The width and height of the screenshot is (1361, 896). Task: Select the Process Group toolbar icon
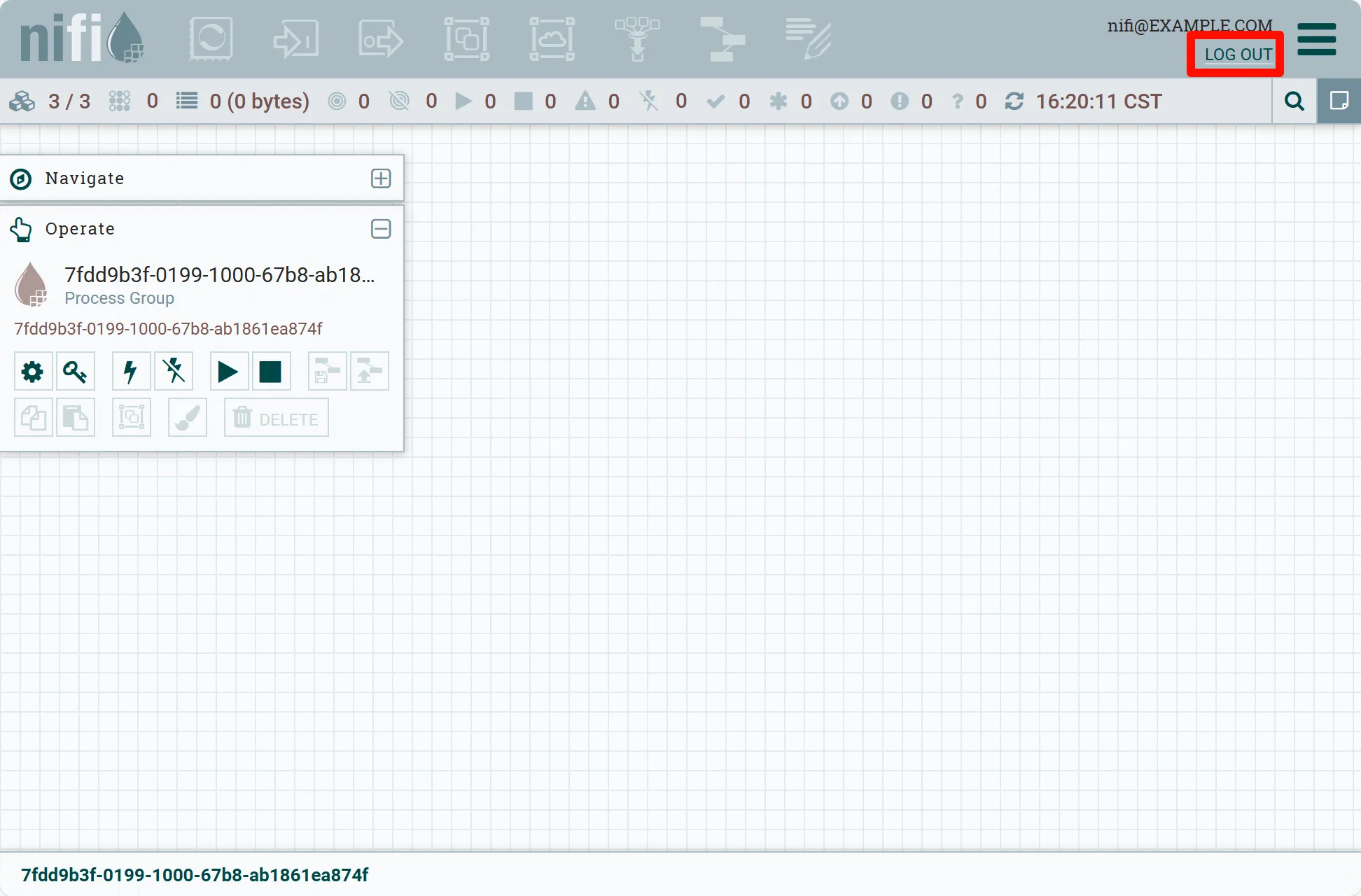pos(467,39)
